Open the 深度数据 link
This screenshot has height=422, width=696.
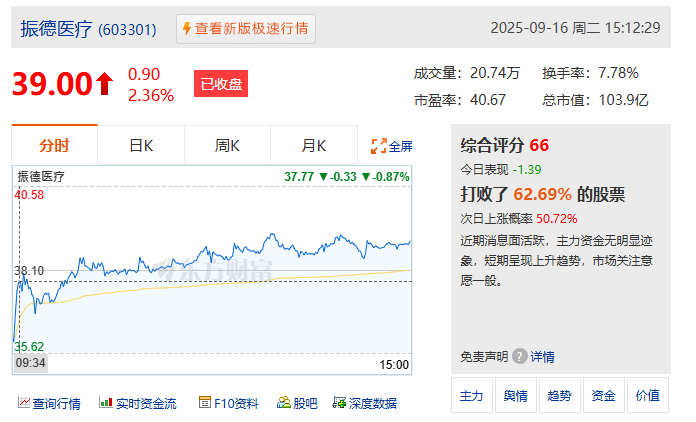click(x=373, y=403)
